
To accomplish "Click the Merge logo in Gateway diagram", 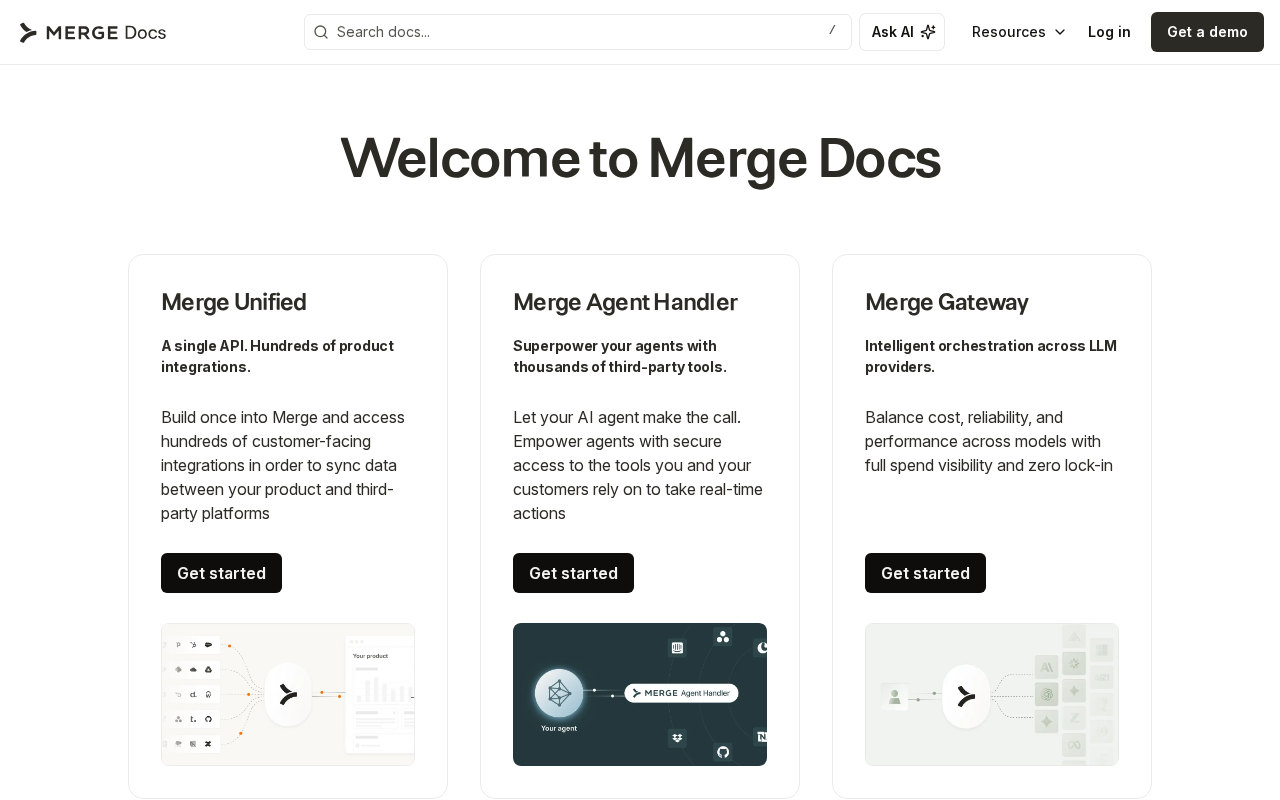I will (966, 696).
